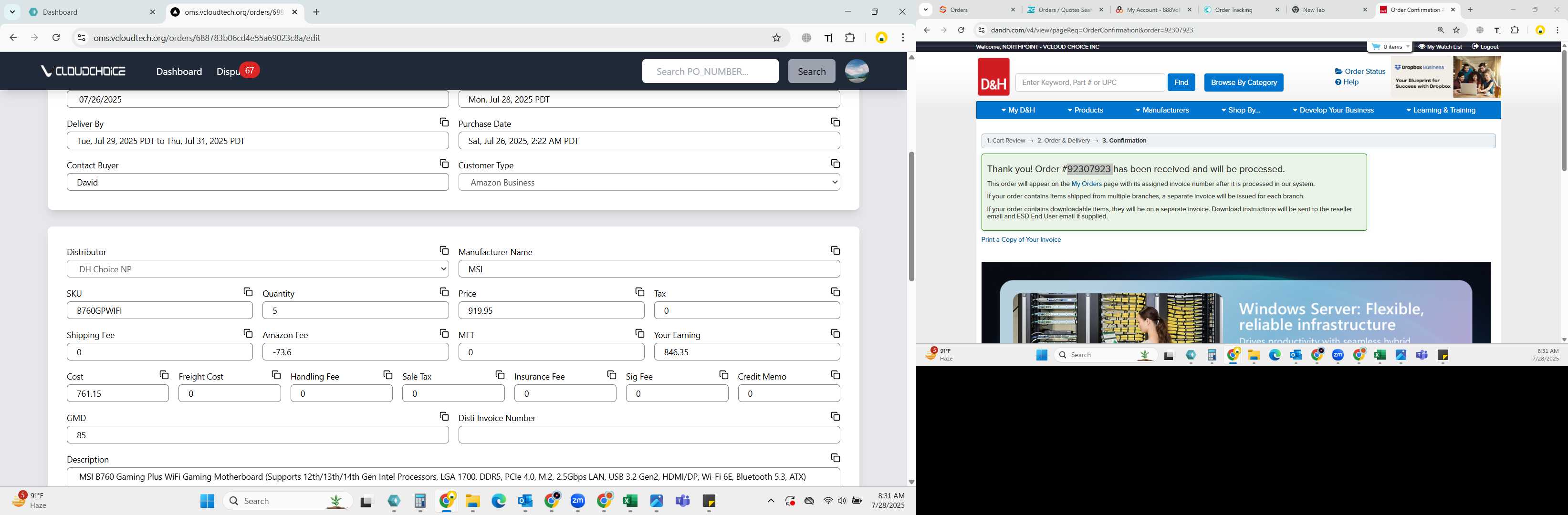This screenshot has height=515, width=1568.
Task: Copy the Handling Fee value
Action: 388,375
